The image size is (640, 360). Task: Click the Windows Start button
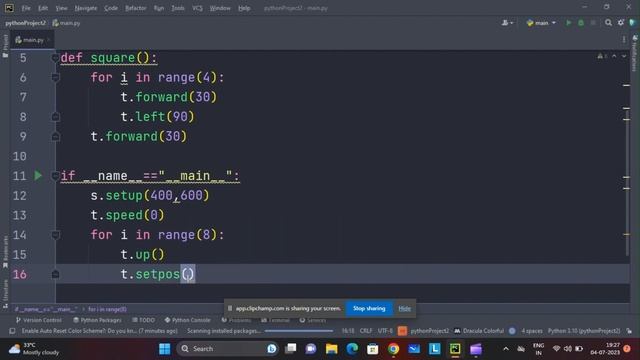coord(164,349)
